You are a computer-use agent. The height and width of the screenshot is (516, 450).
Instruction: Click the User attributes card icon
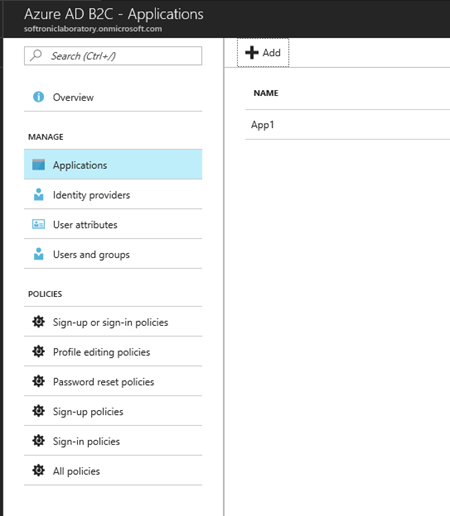[x=38, y=224]
